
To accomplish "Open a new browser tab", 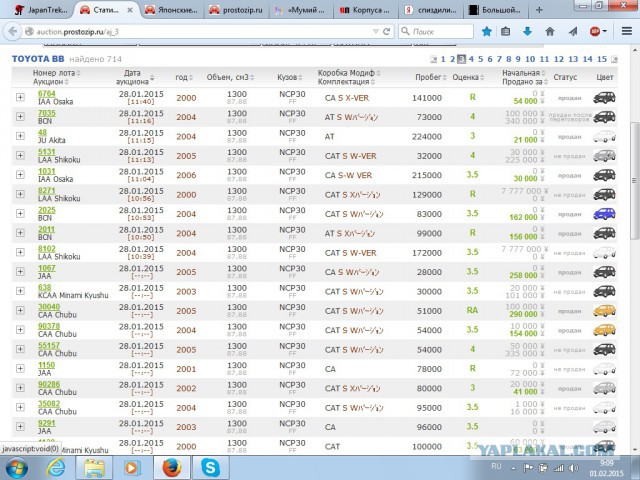I will point(539,10).
